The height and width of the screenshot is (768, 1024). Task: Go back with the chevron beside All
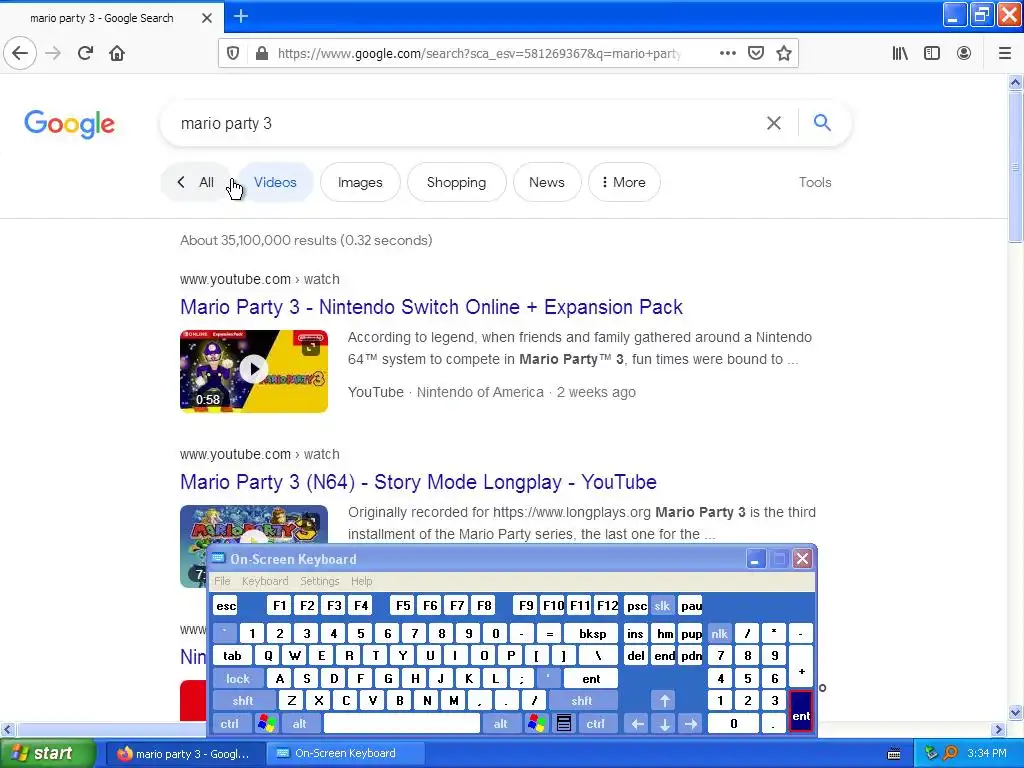(x=181, y=182)
